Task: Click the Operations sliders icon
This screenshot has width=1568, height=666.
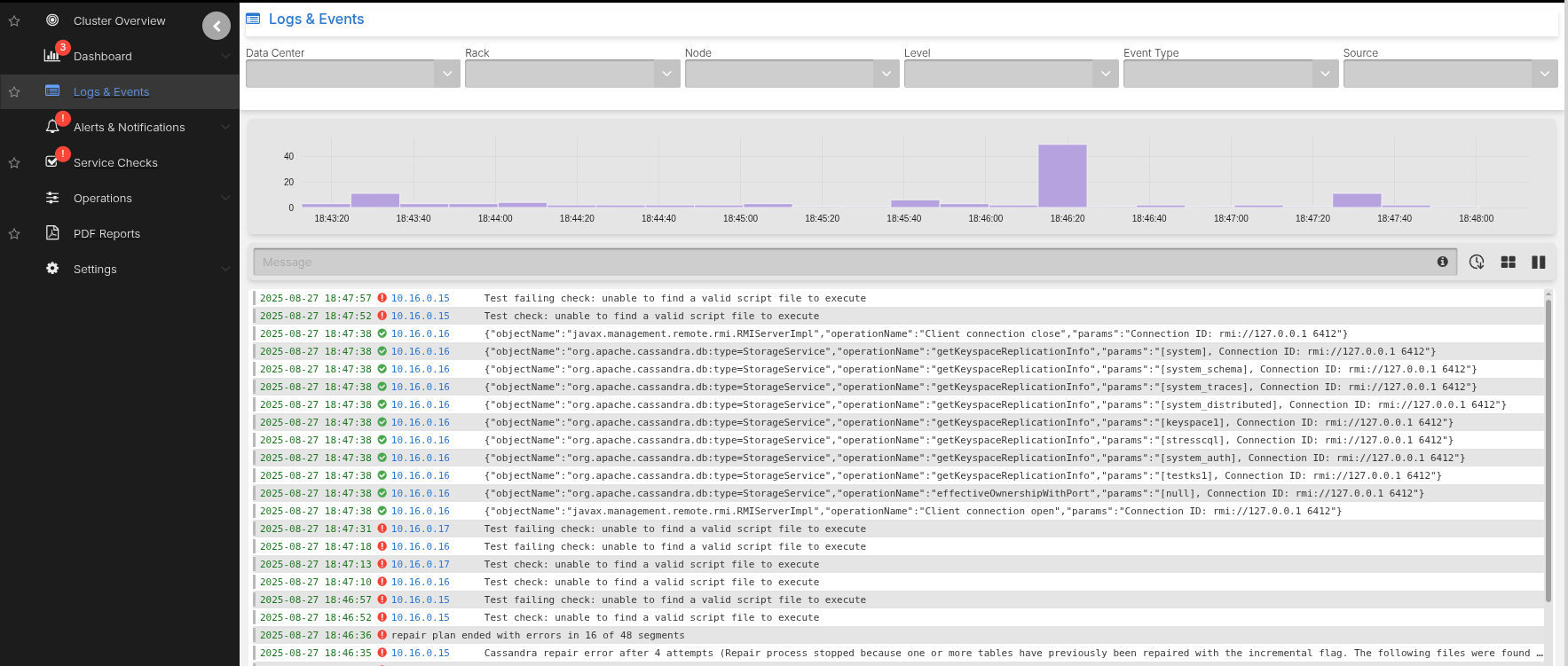Action: 52,198
